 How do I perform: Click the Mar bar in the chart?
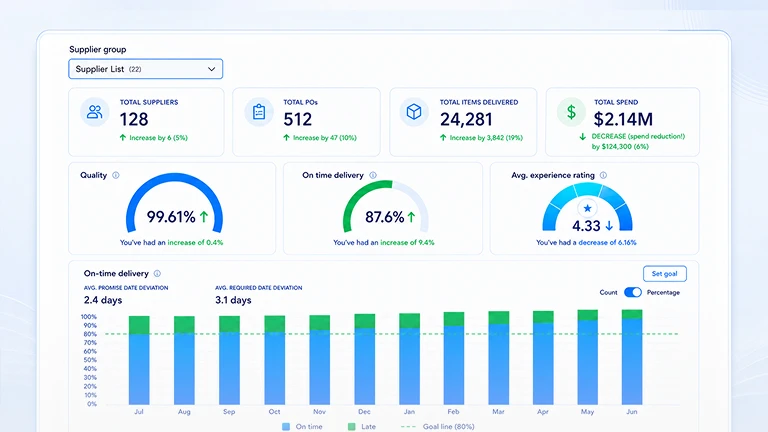click(499, 358)
